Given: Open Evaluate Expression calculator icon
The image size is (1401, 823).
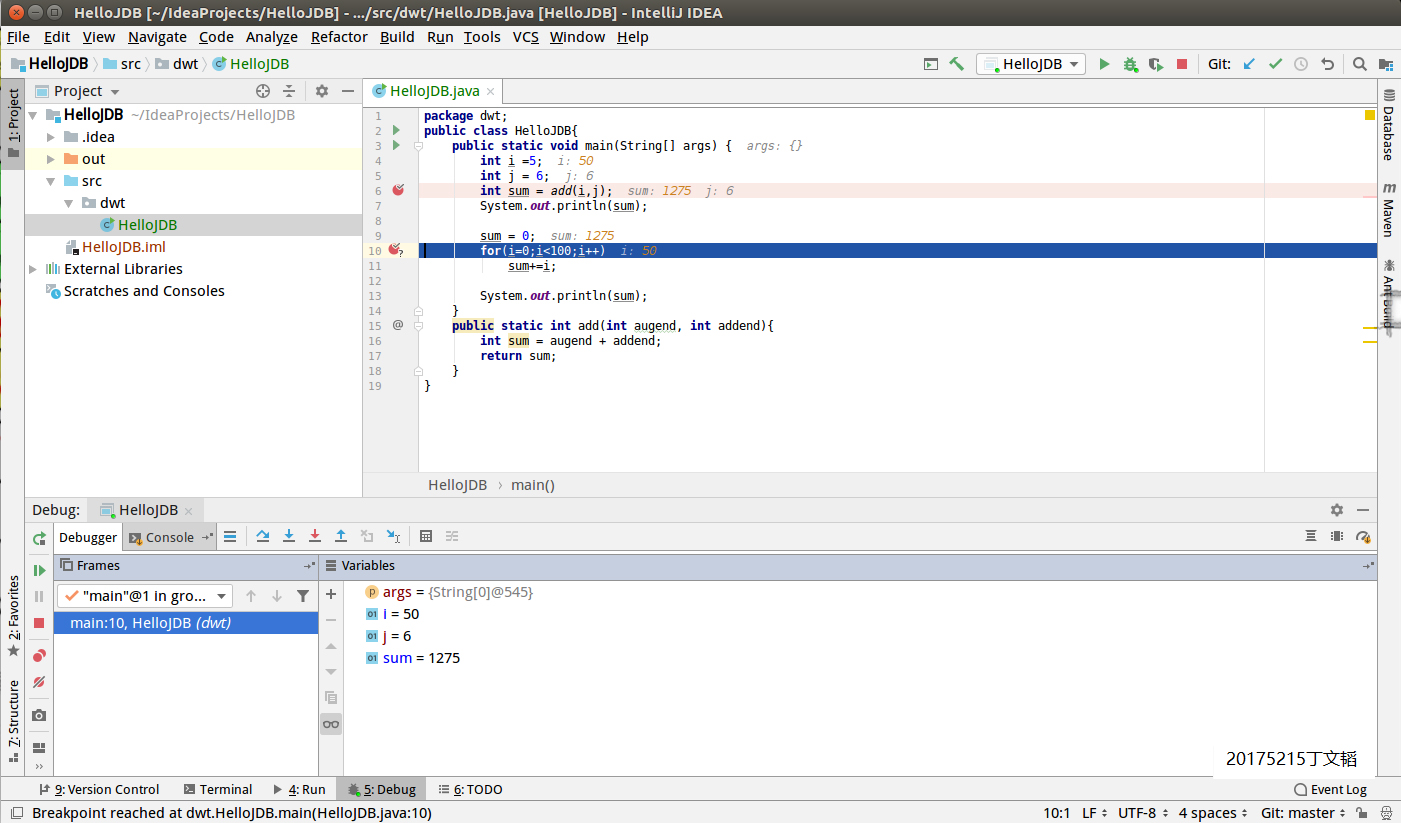Looking at the screenshot, I should (x=426, y=536).
